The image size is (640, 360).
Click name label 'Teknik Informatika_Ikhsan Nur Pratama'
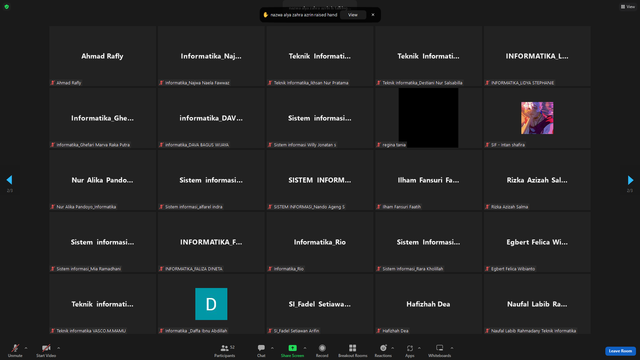tap(311, 83)
